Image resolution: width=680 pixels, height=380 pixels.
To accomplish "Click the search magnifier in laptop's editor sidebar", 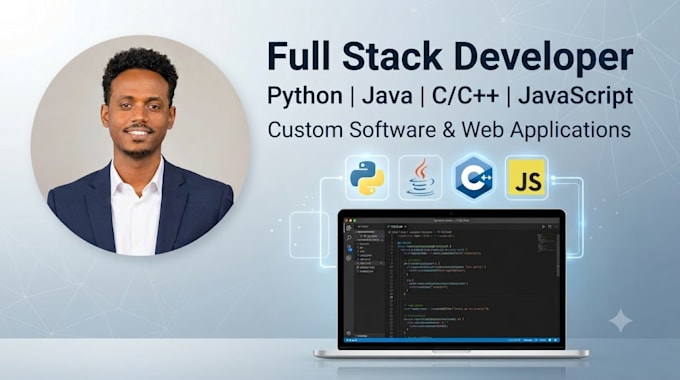I will click(349, 238).
